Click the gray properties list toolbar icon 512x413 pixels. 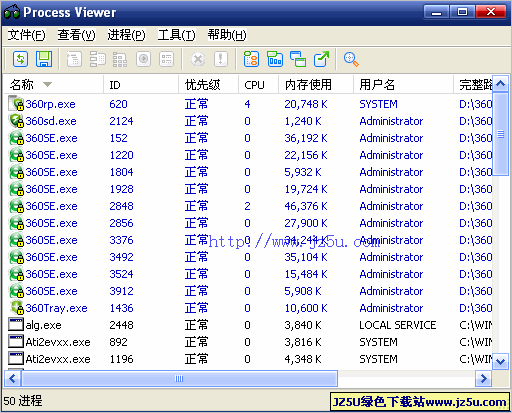point(166,59)
